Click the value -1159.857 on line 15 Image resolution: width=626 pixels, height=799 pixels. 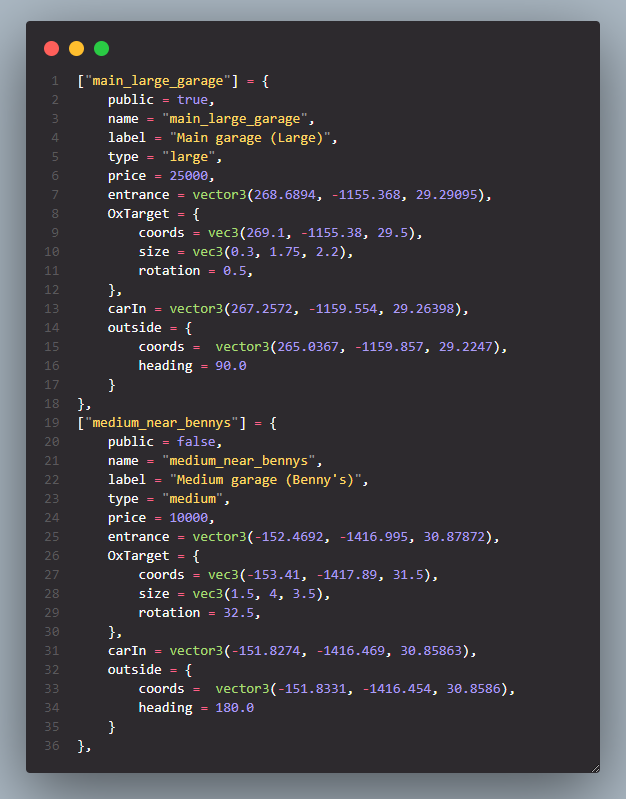pyautogui.click(x=388, y=347)
